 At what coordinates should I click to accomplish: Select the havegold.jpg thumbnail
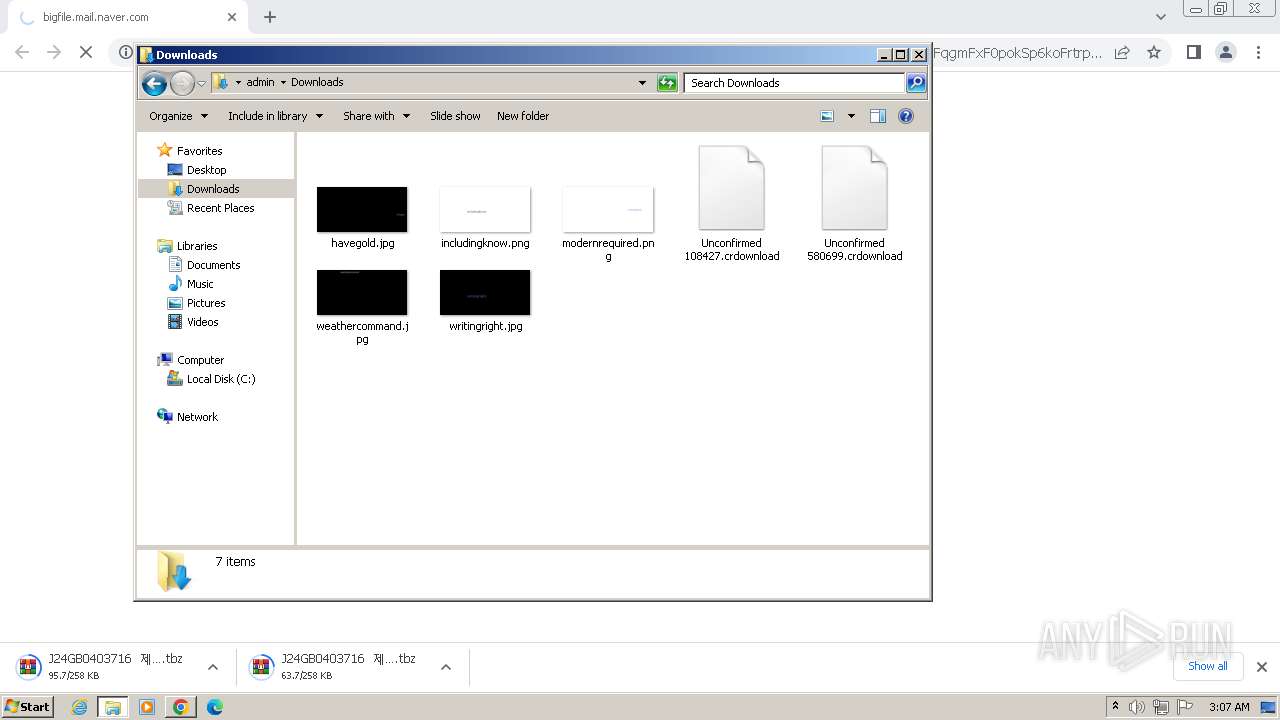click(362, 209)
